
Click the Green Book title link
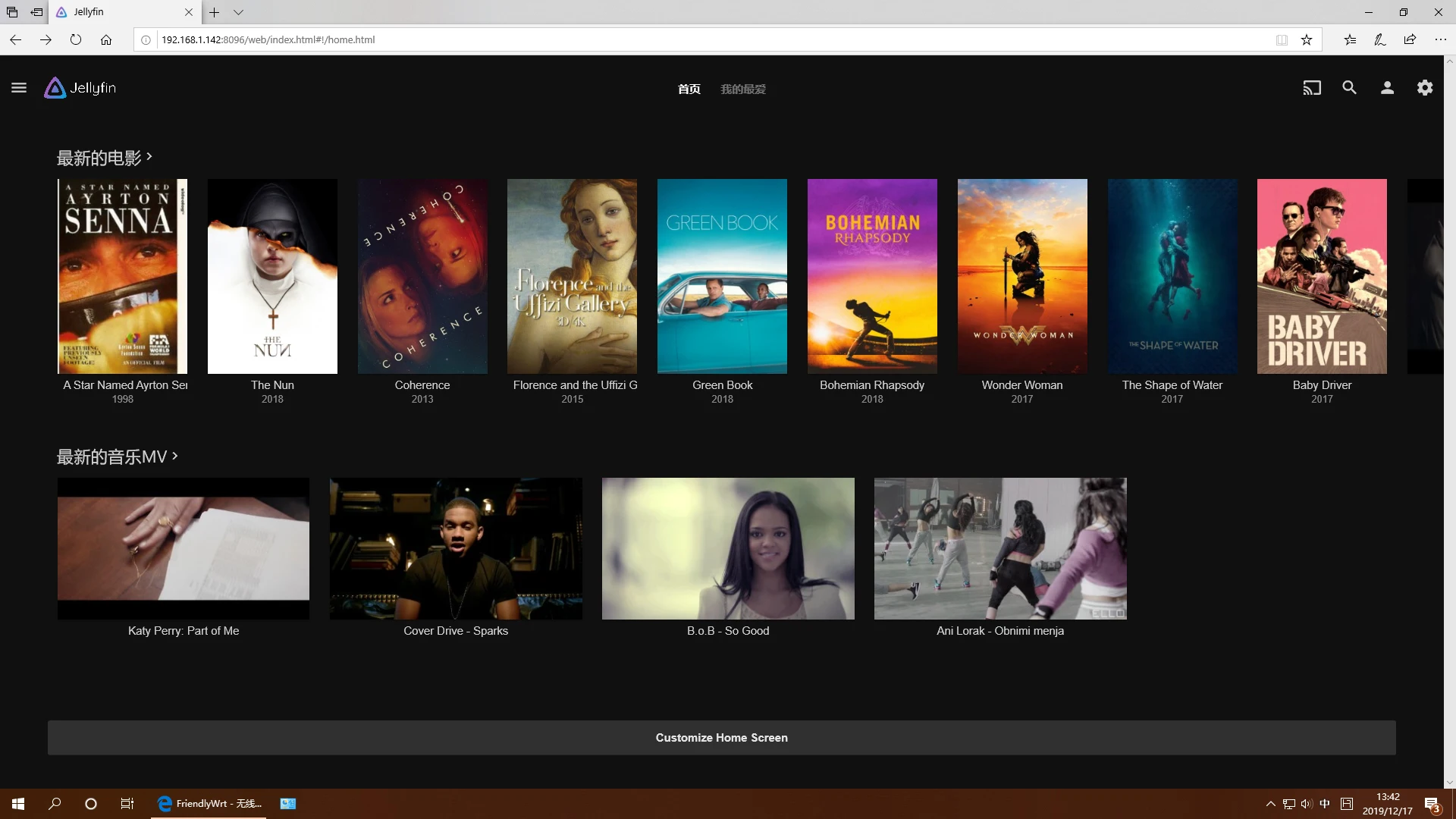722,385
